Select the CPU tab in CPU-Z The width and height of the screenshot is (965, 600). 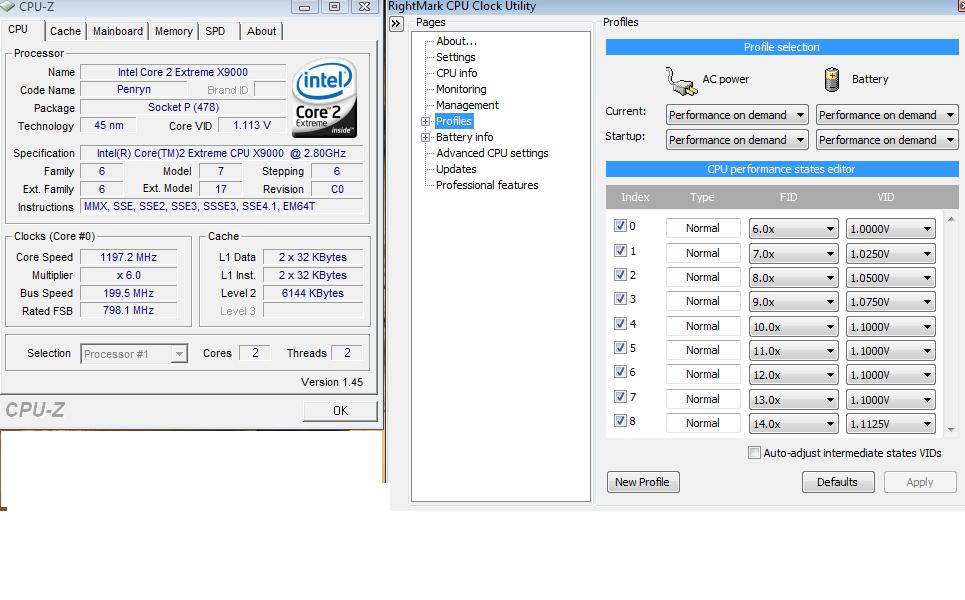pos(18,29)
